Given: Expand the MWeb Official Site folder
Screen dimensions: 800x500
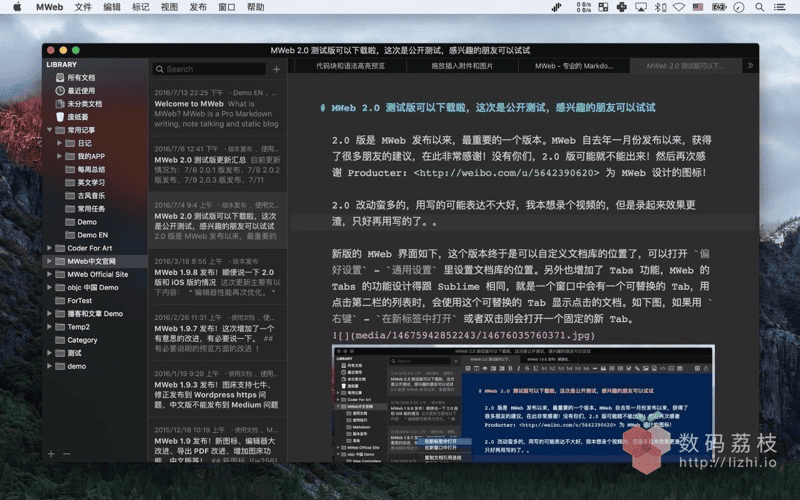Looking at the screenshot, I should pyautogui.click(x=49, y=274).
